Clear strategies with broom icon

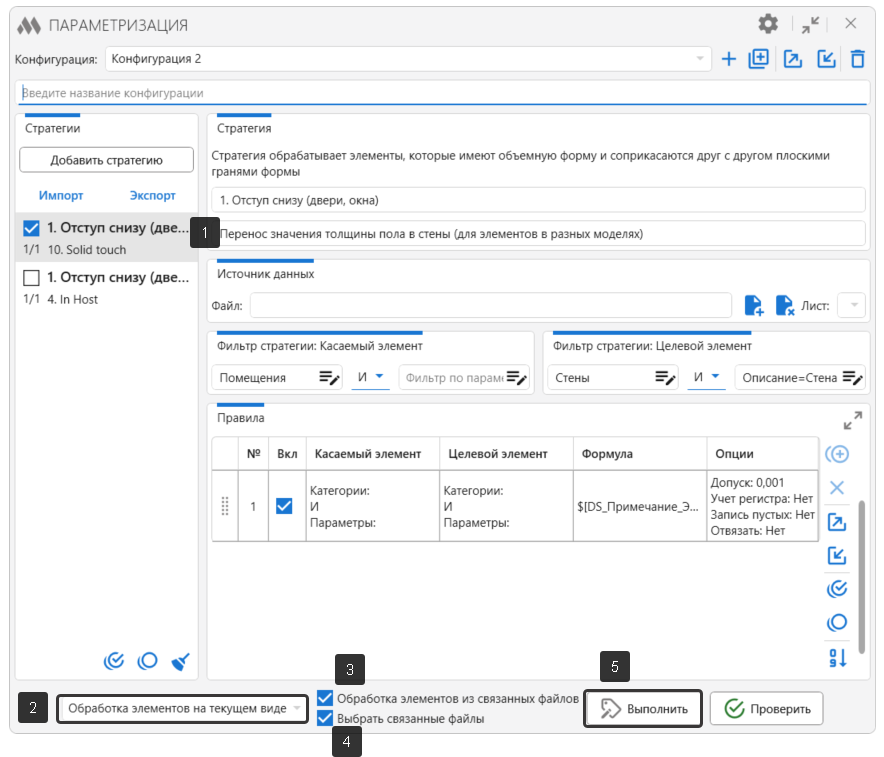pyautogui.click(x=180, y=661)
